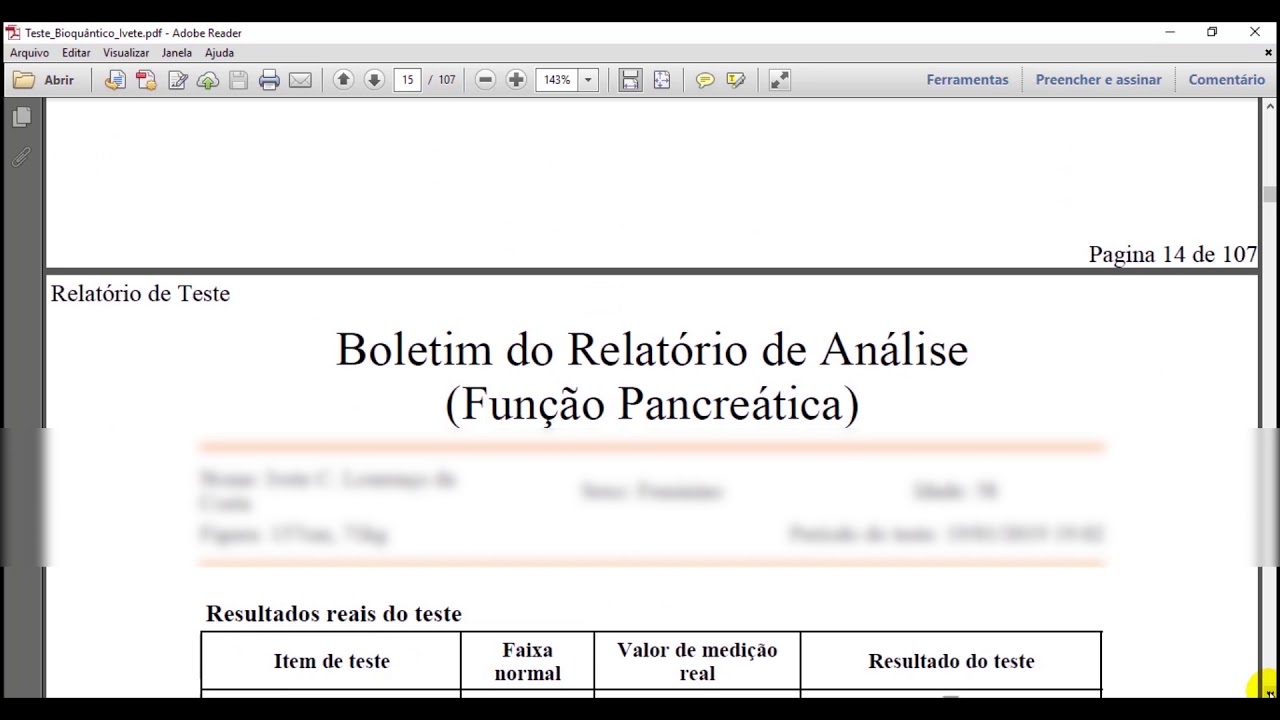Open the Ajuda menu

click(x=219, y=53)
